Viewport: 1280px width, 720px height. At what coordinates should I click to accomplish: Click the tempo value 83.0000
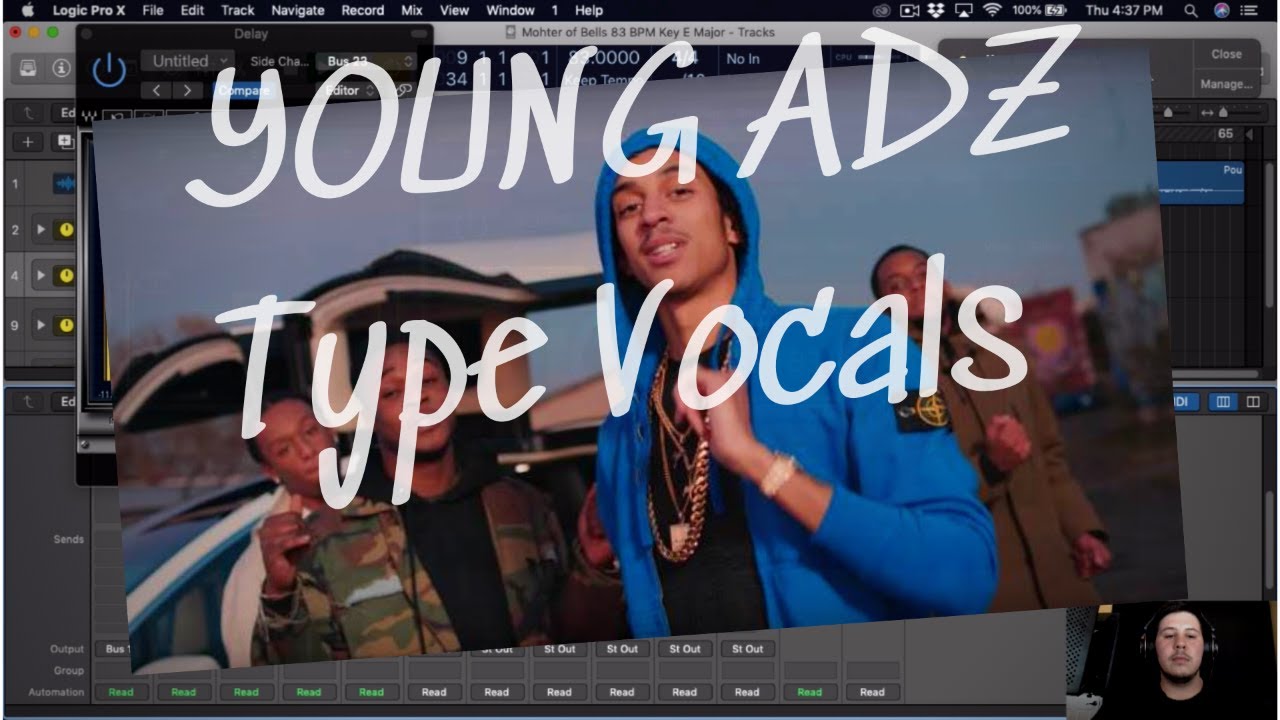tap(604, 58)
